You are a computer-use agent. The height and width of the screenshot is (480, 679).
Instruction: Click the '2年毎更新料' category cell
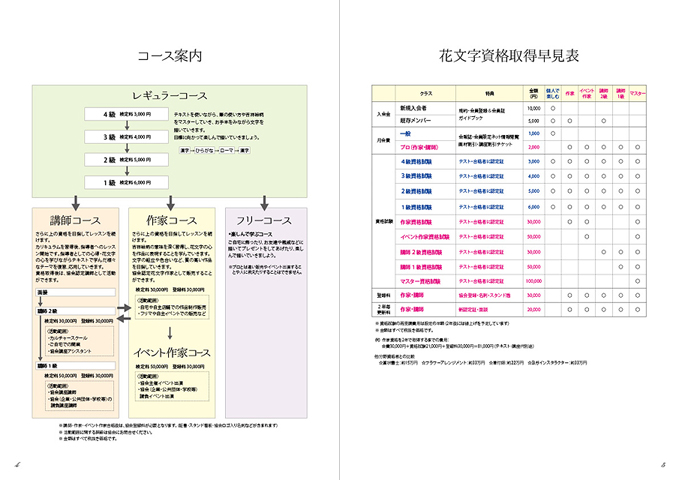click(383, 309)
